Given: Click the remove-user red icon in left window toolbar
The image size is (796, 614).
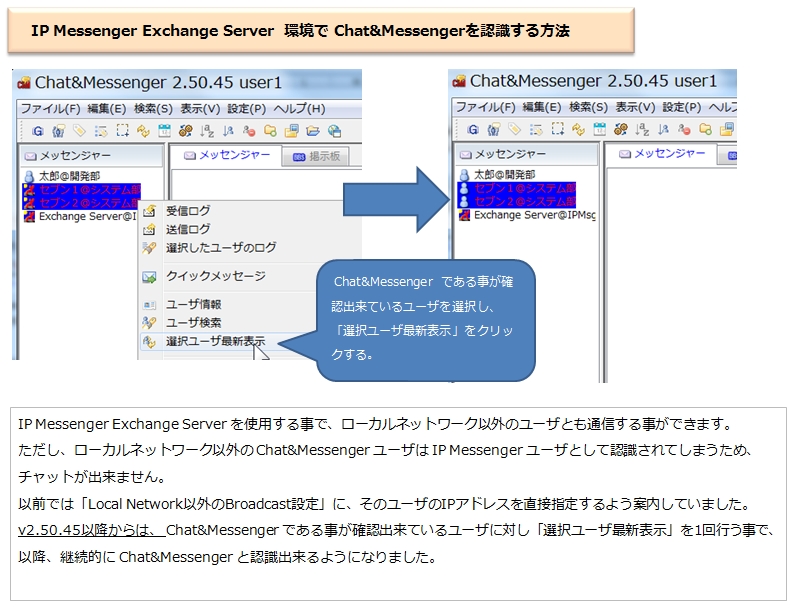Looking at the screenshot, I should 249,131.
